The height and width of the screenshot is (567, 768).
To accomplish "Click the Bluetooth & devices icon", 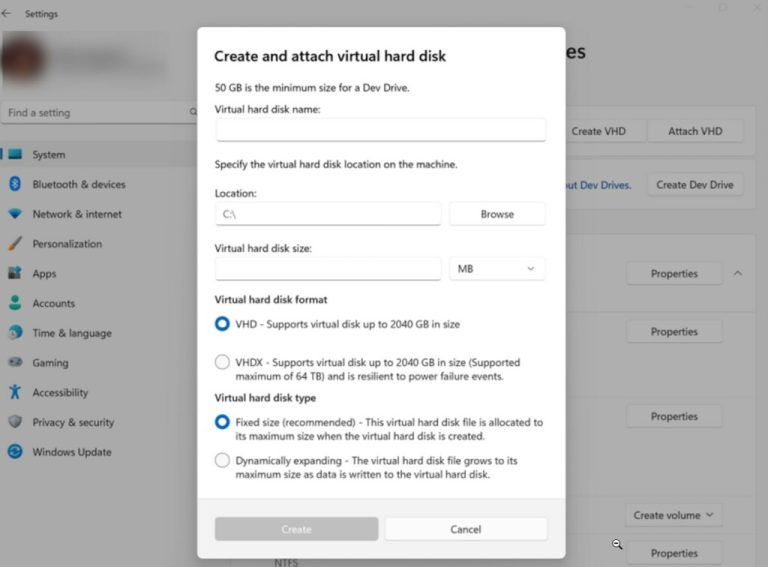I will [x=15, y=184].
